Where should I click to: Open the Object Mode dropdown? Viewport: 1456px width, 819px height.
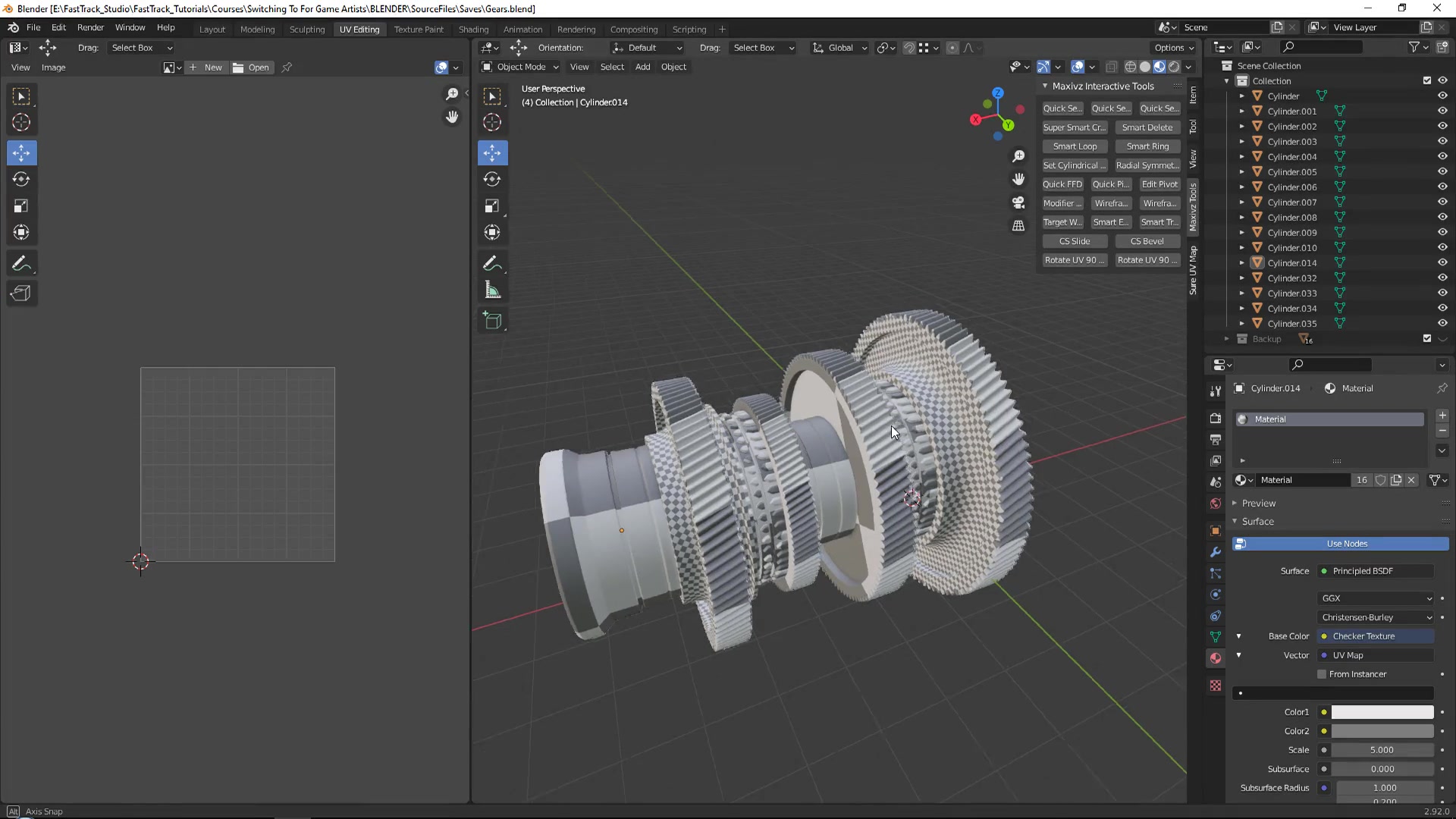520,67
